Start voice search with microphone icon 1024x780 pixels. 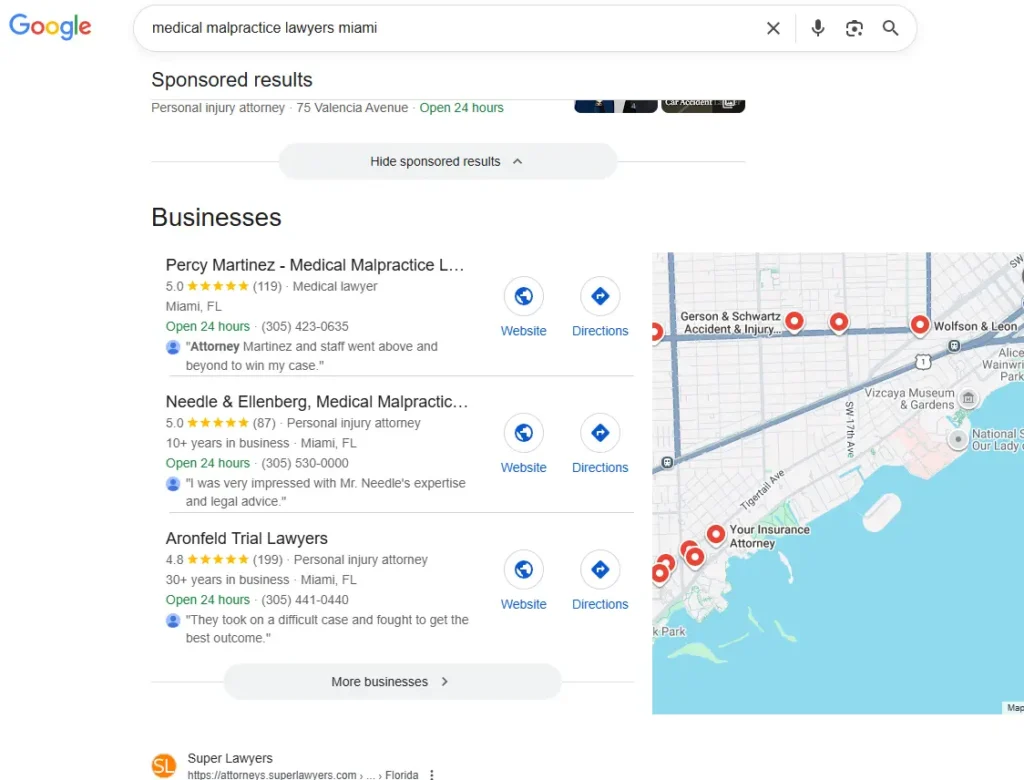point(818,28)
